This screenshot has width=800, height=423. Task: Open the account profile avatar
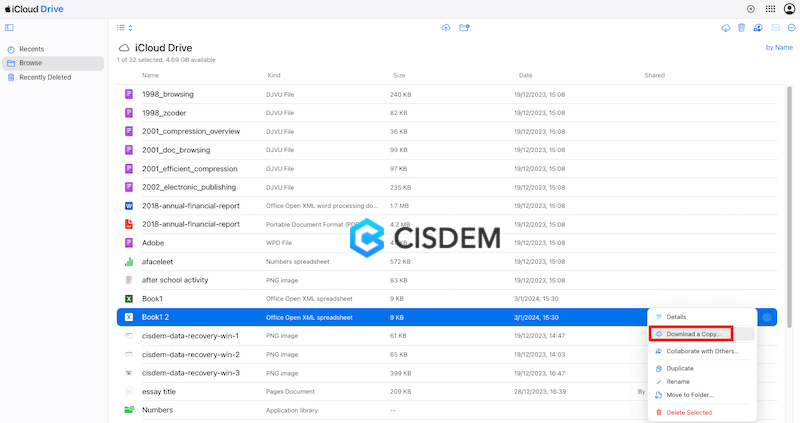[x=789, y=8]
